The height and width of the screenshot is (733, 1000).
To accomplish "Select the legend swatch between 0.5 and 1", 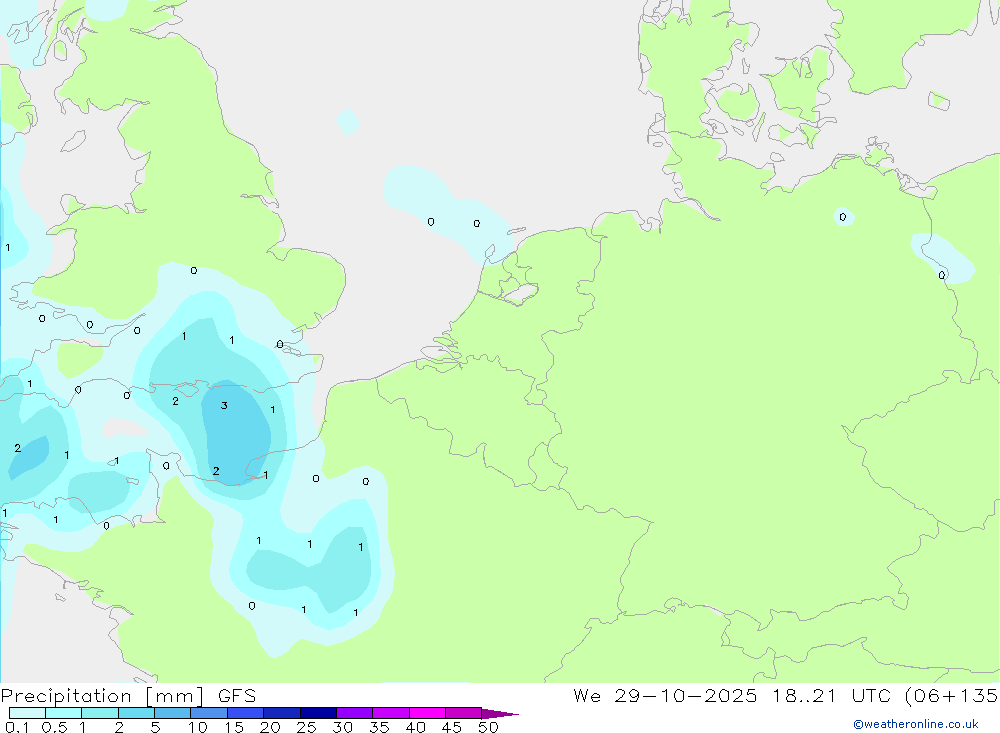I will coord(64,713).
